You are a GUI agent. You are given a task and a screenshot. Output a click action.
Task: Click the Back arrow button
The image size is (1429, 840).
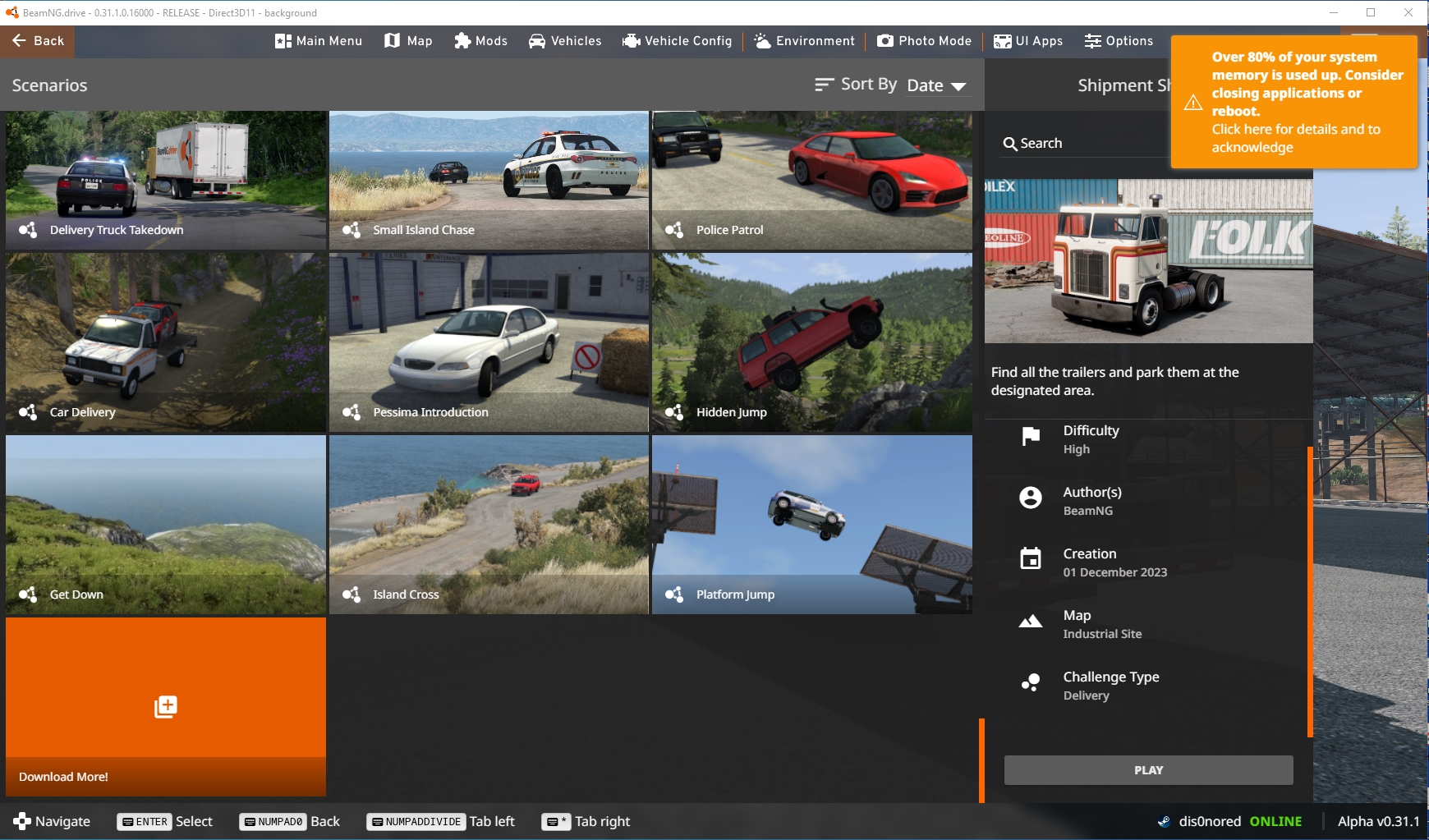[38, 41]
